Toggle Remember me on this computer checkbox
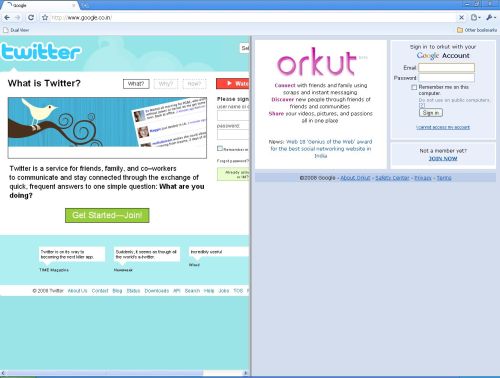The height and width of the screenshot is (378, 500). click(x=414, y=87)
